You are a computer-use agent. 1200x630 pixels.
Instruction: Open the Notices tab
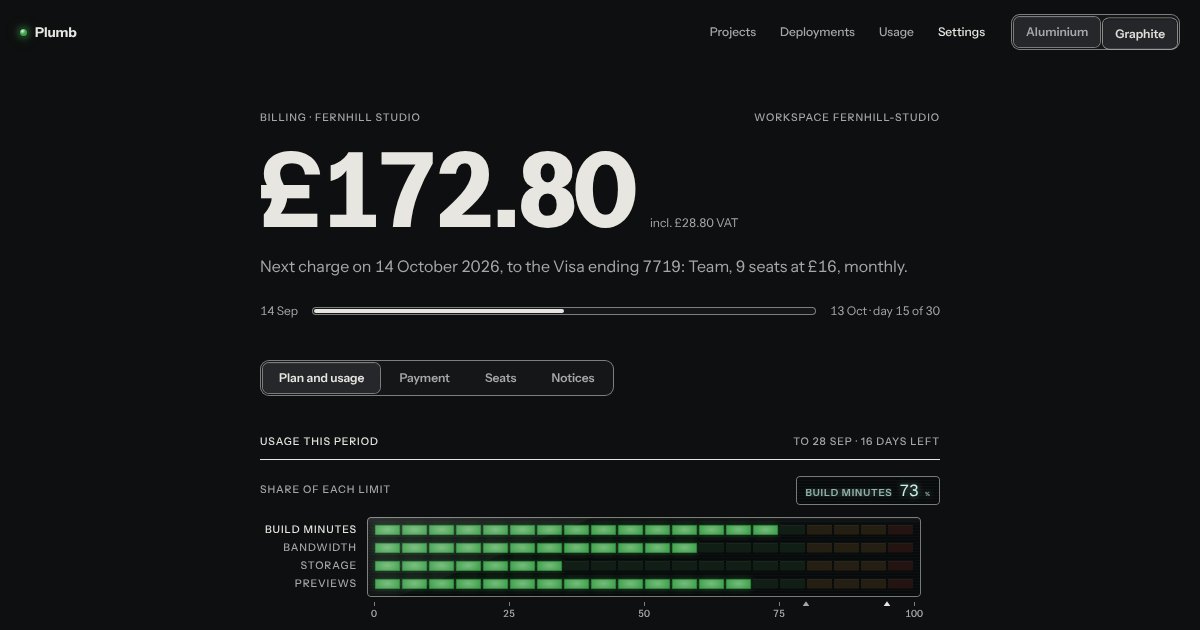pyautogui.click(x=573, y=378)
